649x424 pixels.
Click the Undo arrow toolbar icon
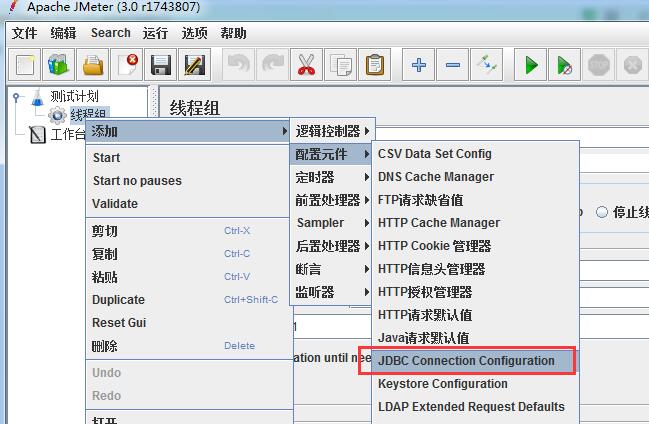click(238, 65)
